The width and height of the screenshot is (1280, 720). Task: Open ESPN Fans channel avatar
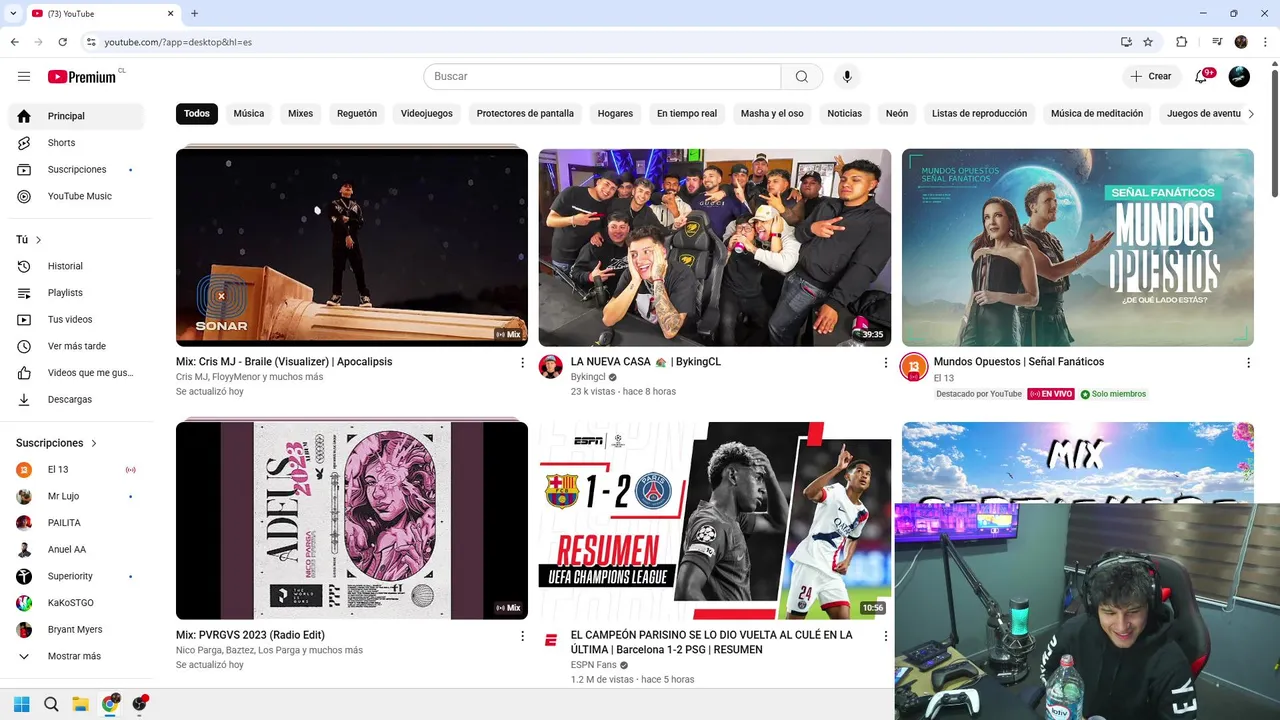click(551, 639)
